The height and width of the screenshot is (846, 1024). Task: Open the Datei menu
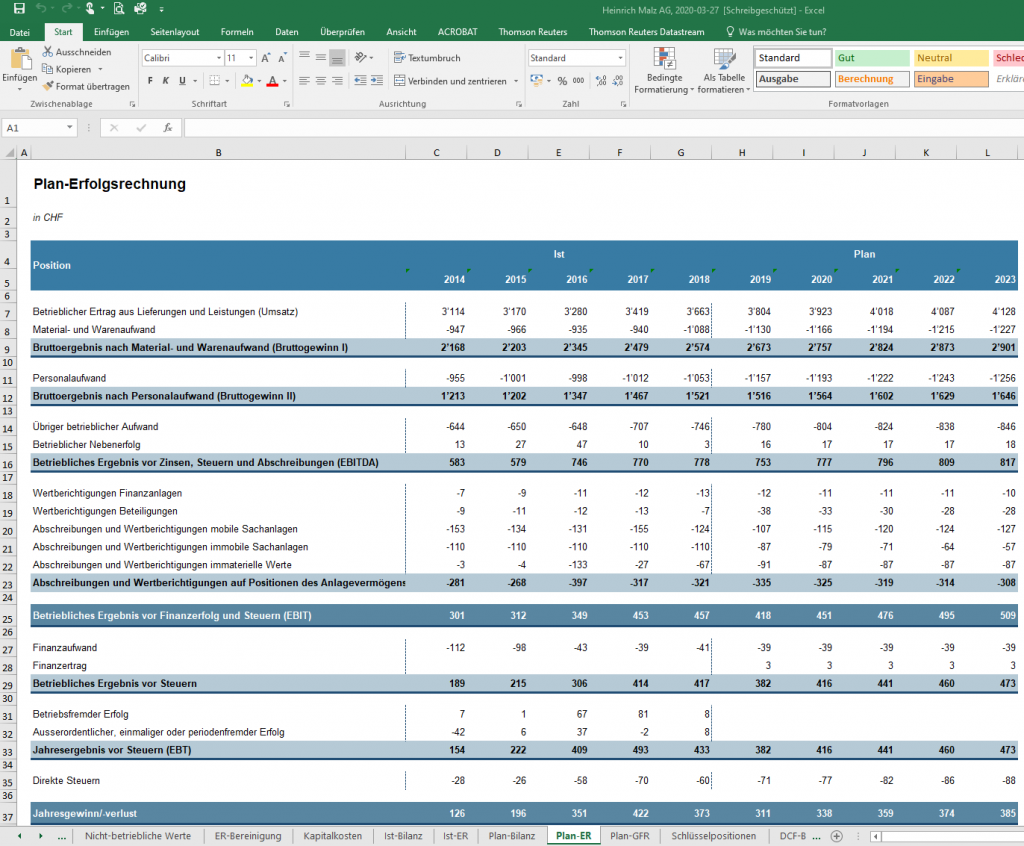(x=20, y=31)
